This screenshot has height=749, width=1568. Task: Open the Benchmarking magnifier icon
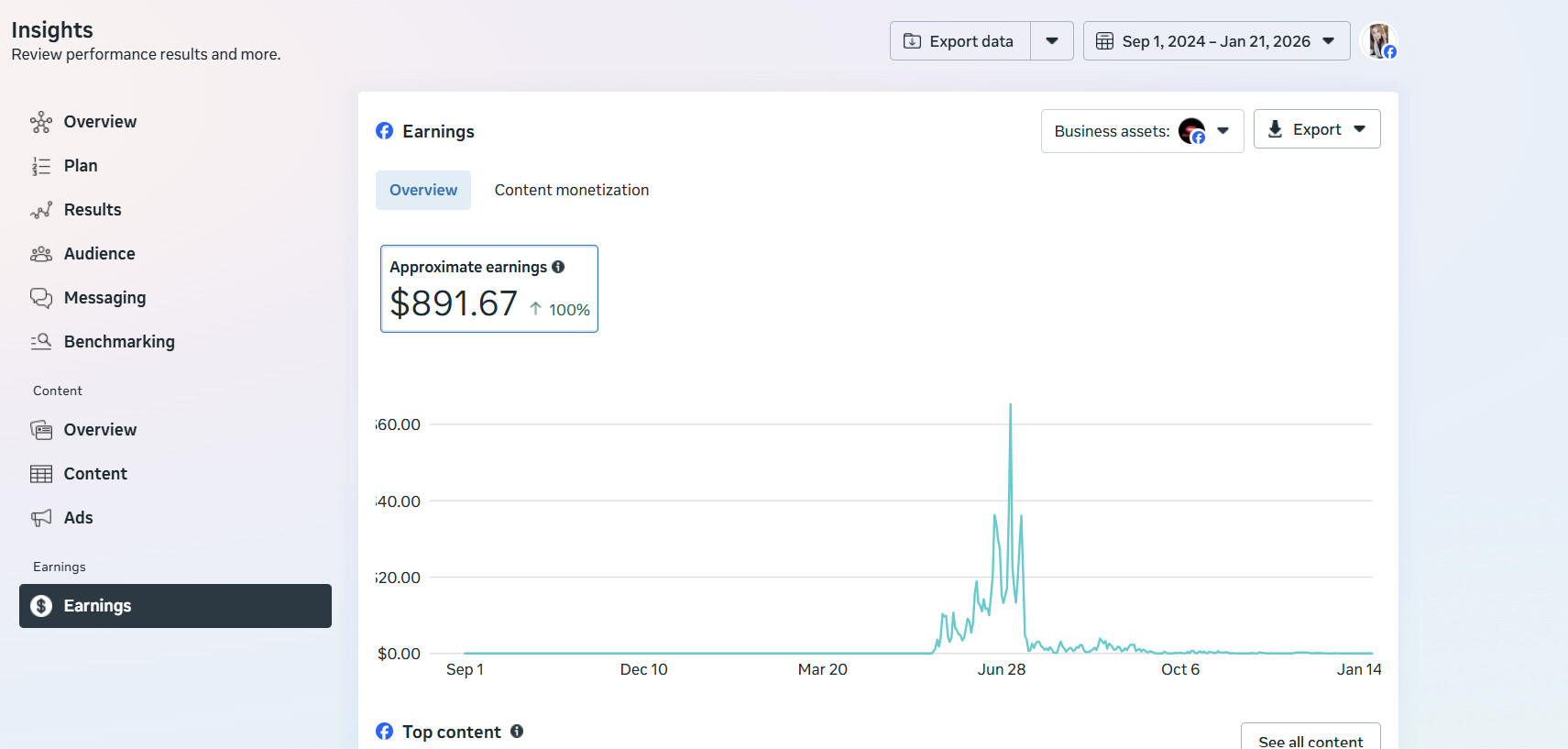click(41, 342)
